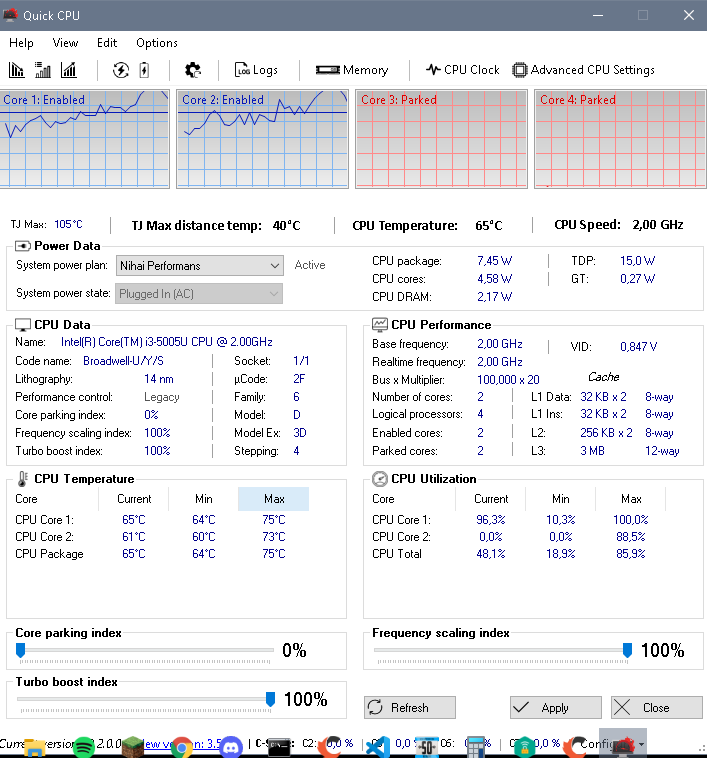The image size is (707, 758).
Task: Open the View menu
Action: [65, 43]
